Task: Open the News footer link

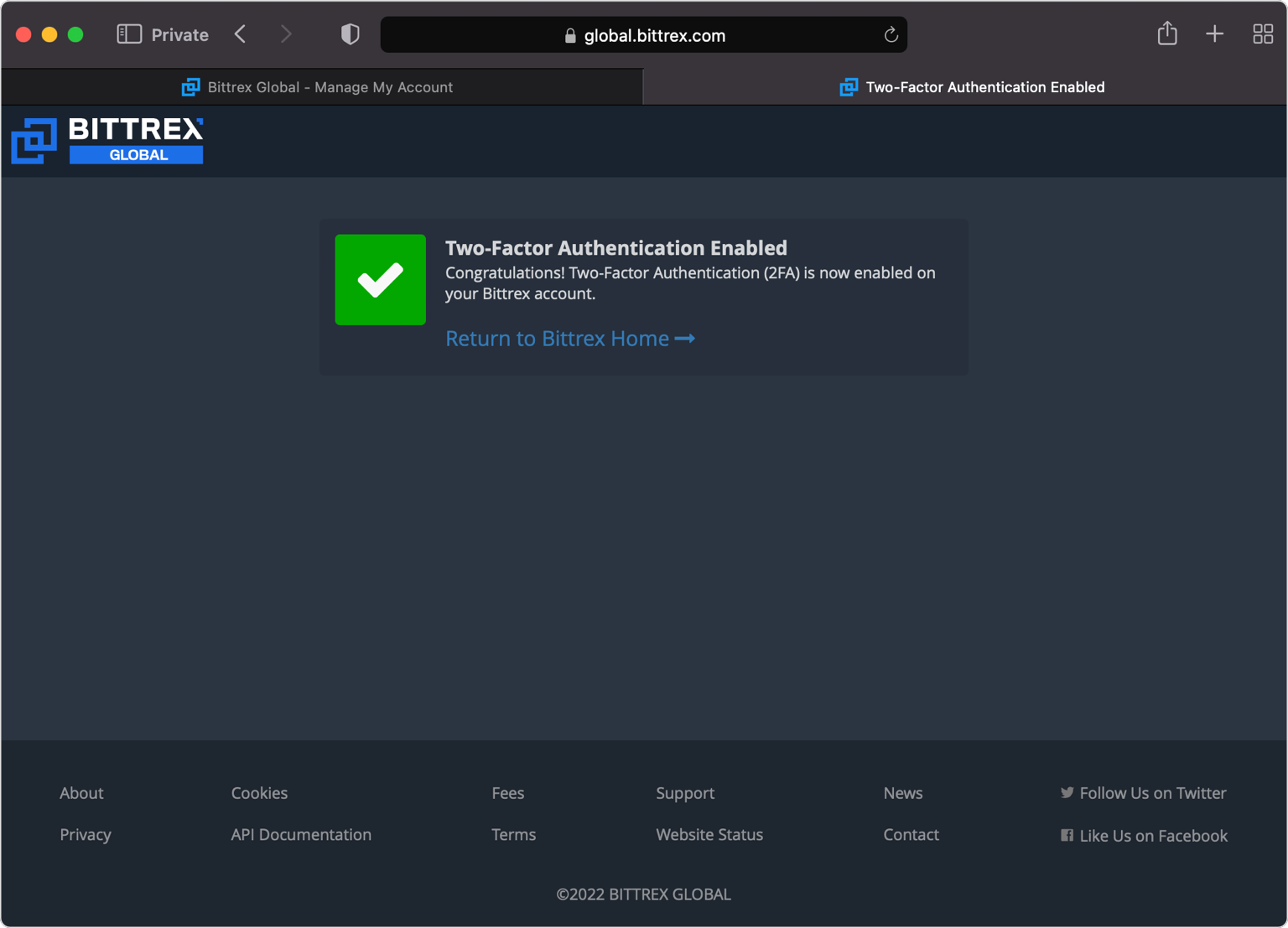Action: coord(903,793)
